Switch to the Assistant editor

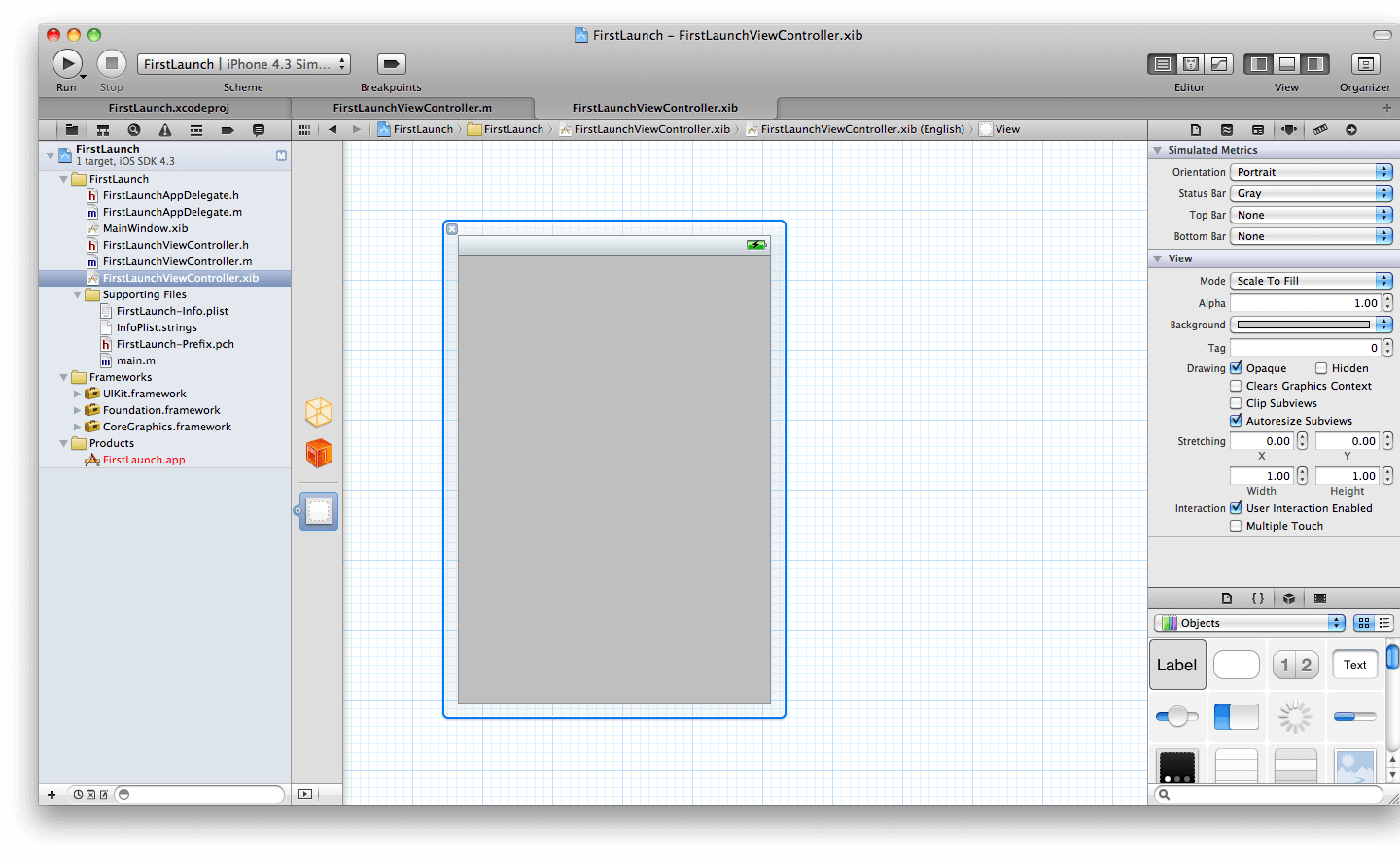tap(1191, 64)
